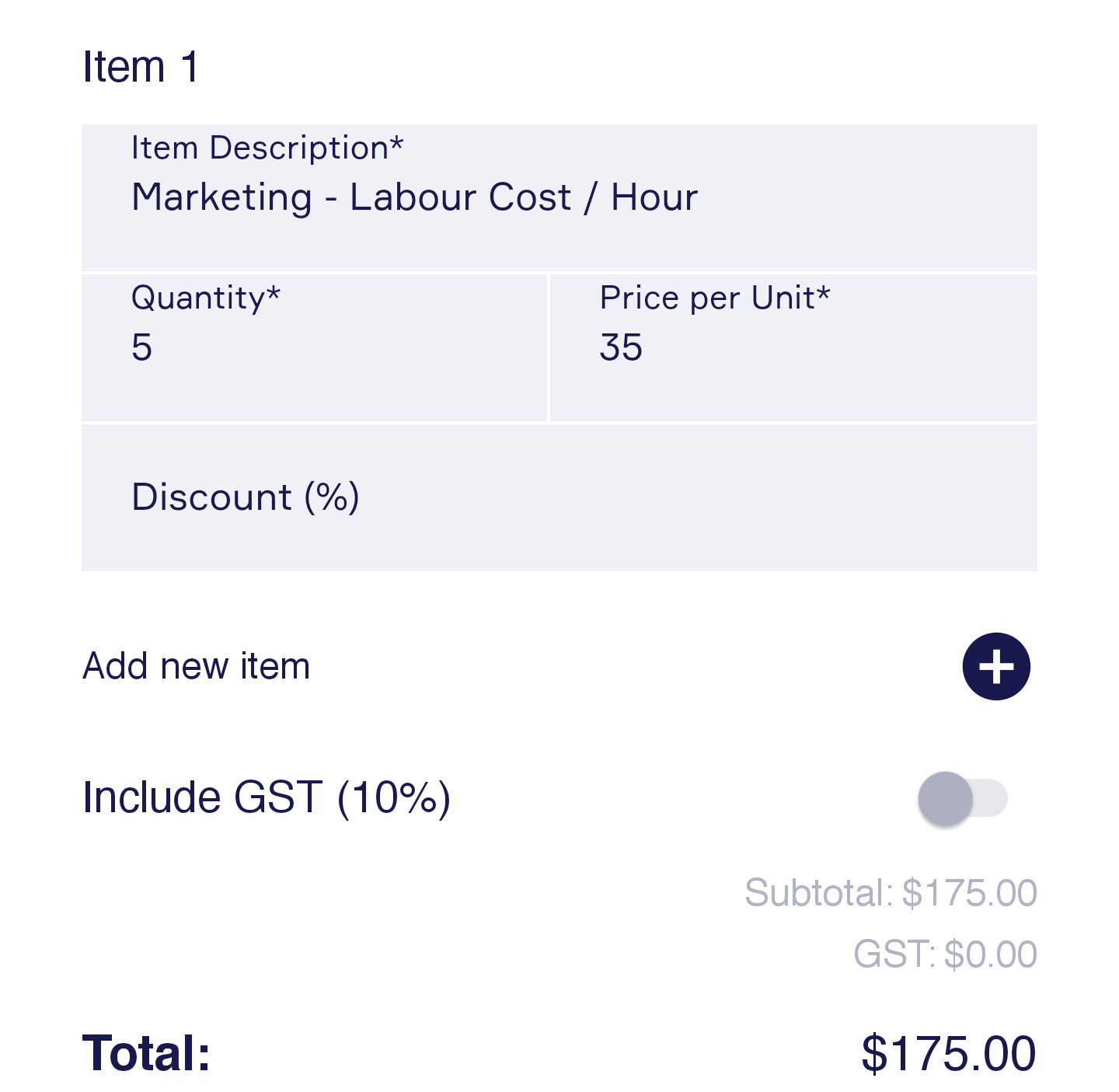Click the 'Quantity*' field label

click(x=206, y=298)
